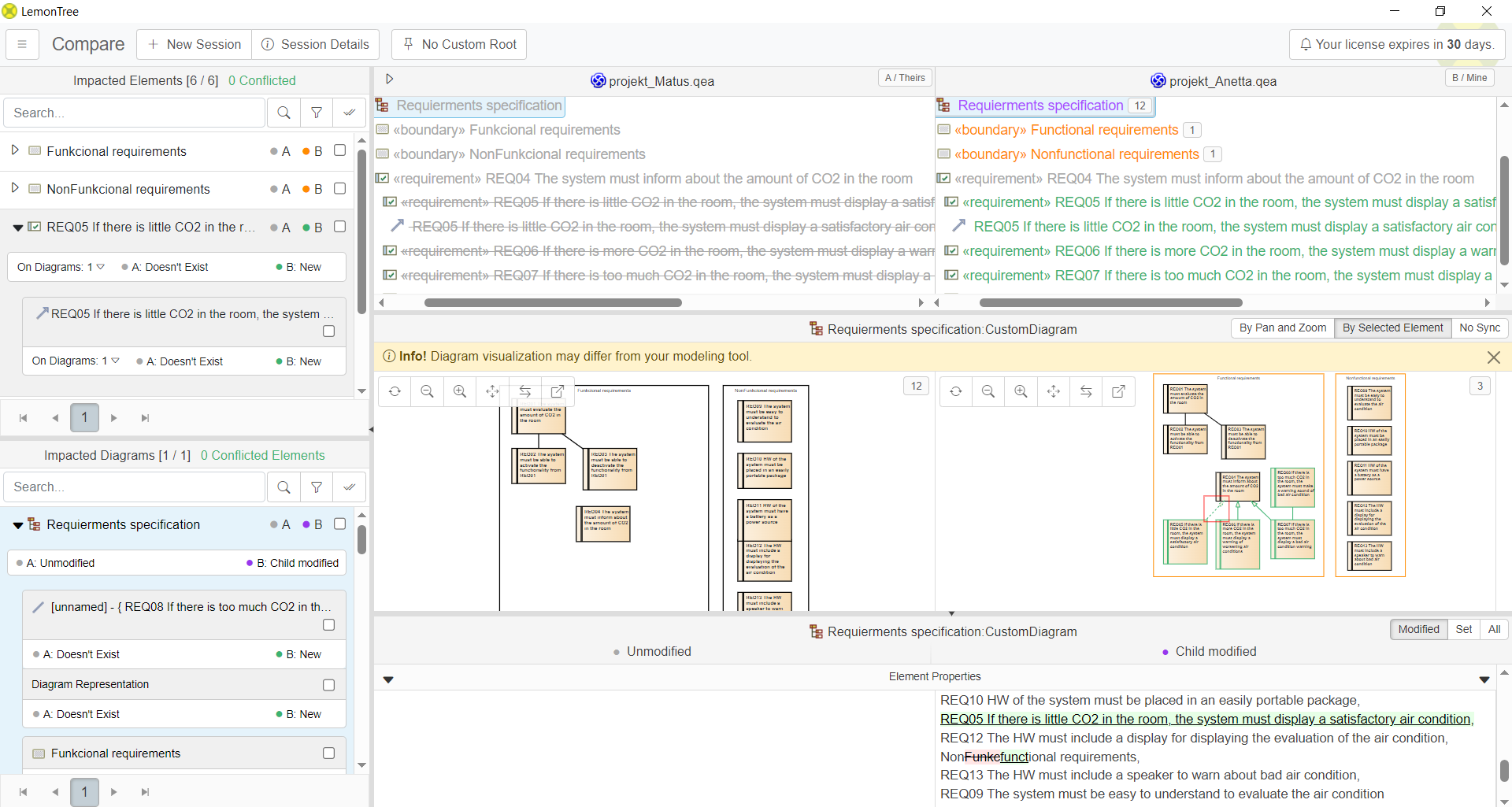Collapse Element Properties left arrow
The height and width of the screenshot is (807, 1512).
click(x=388, y=679)
